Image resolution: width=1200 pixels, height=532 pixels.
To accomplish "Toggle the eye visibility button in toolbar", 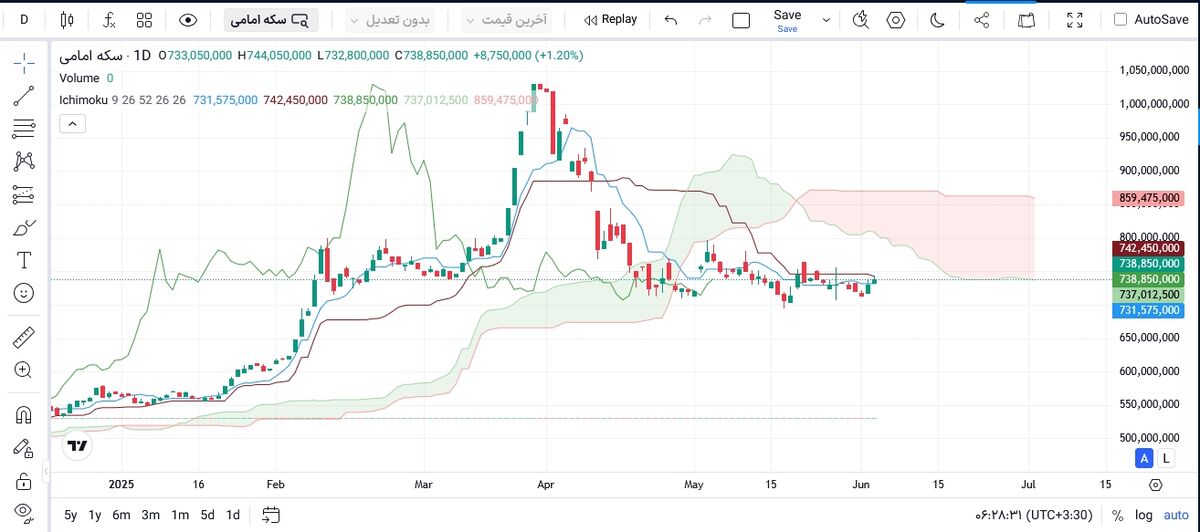I will point(187,19).
